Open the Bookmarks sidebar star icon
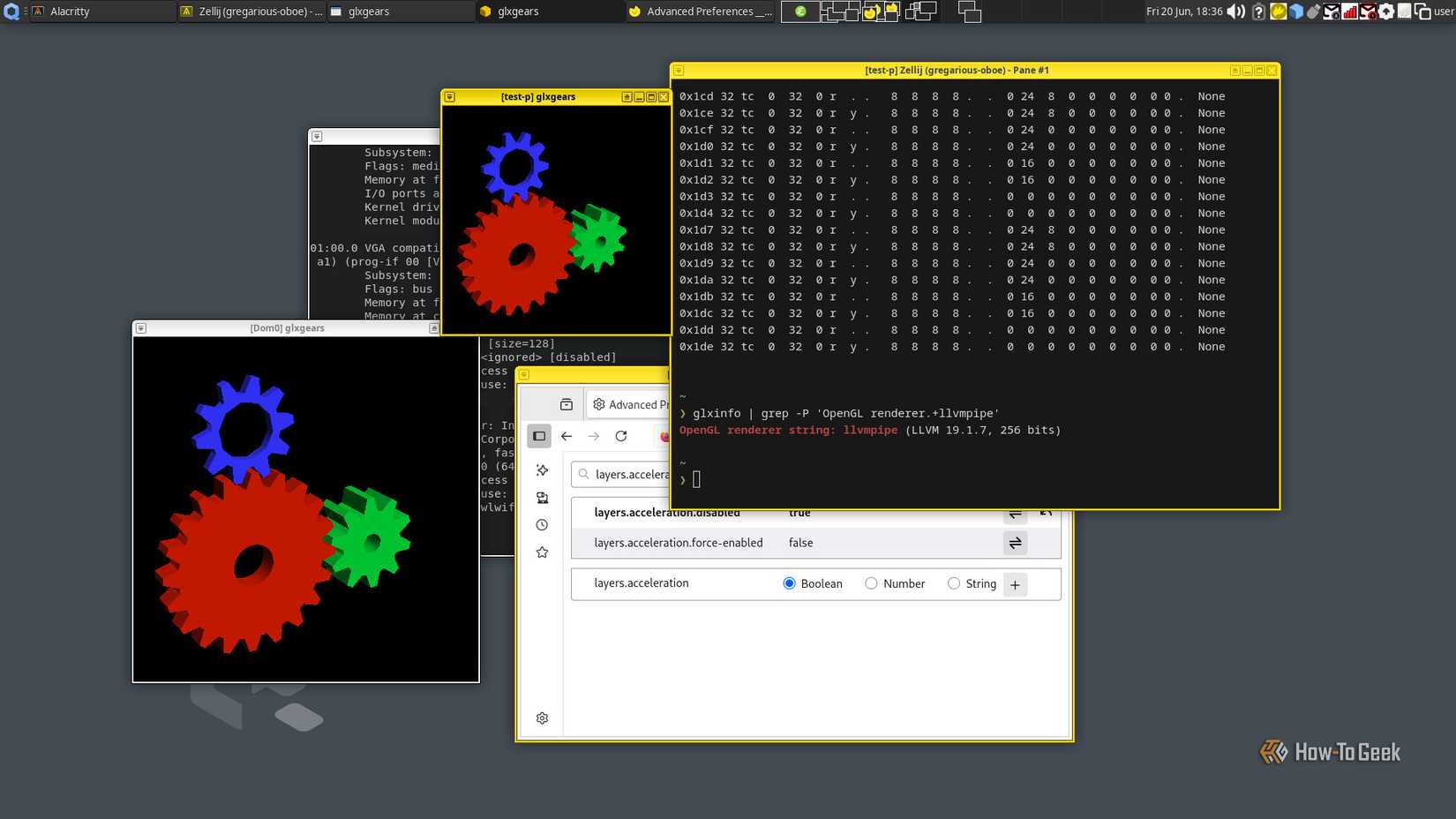The image size is (1456, 819). (x=542, y=552)
